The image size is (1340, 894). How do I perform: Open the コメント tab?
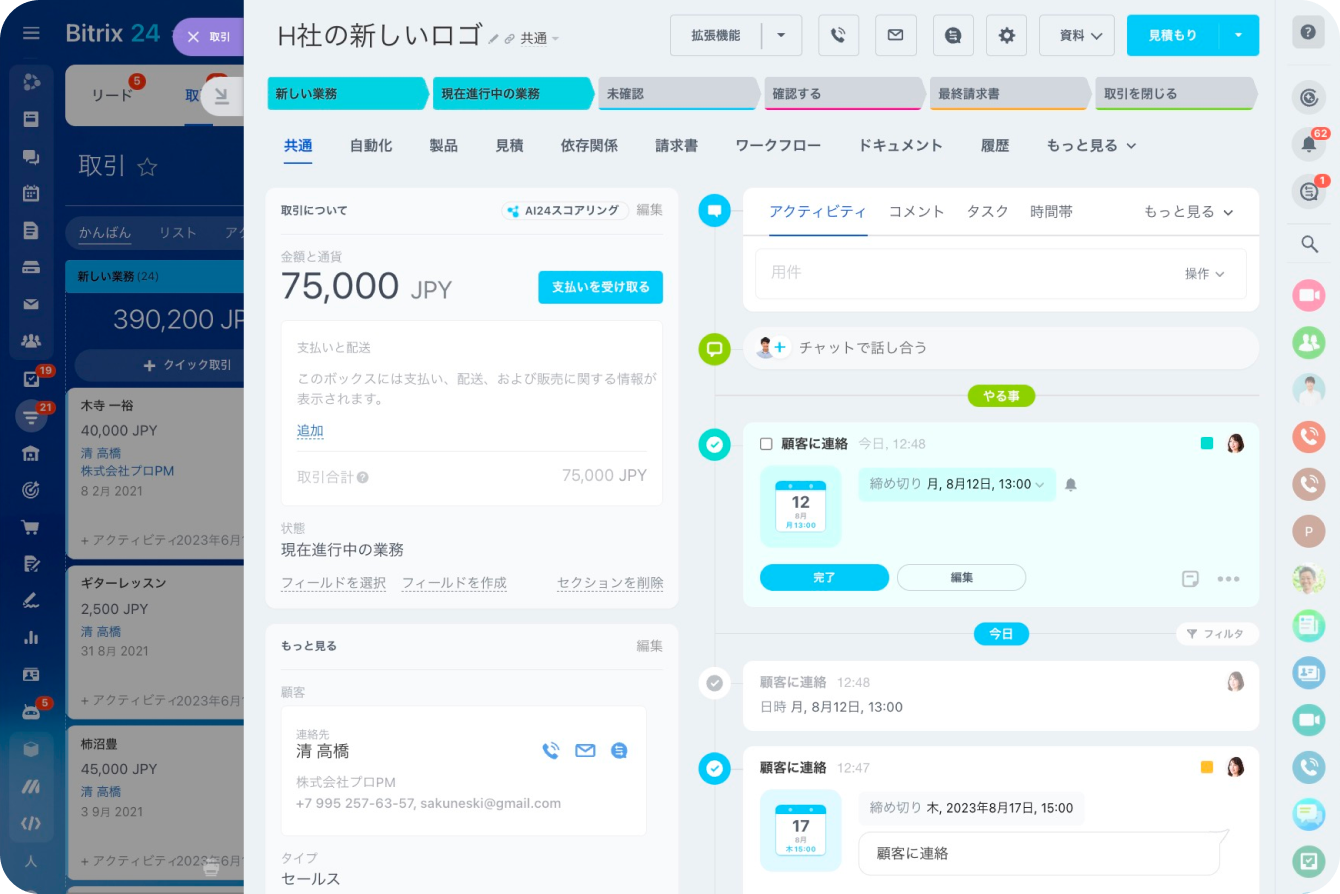click(916, 212)
